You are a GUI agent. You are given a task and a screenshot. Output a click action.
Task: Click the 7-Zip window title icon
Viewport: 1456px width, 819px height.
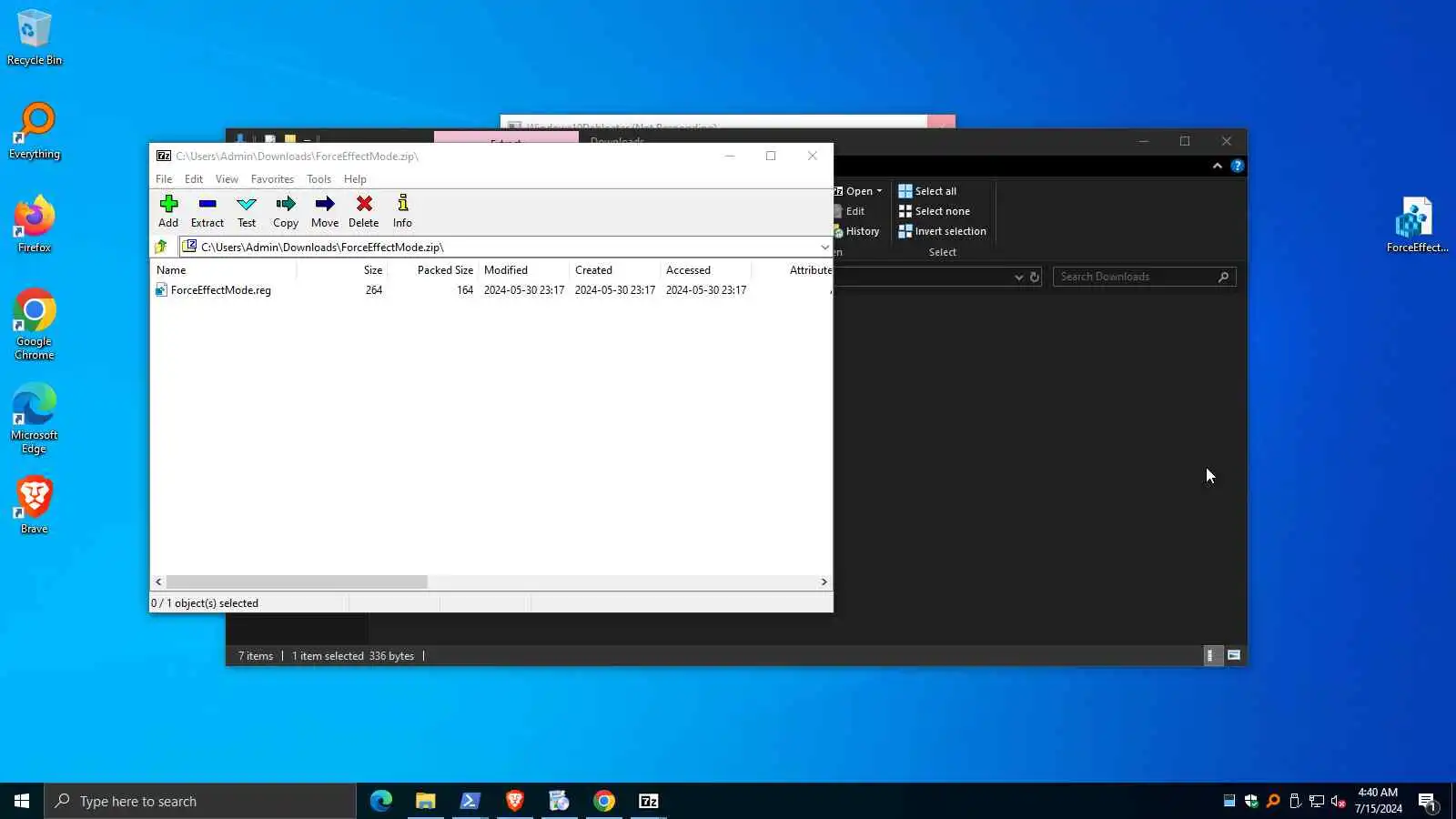tap(164, 156)
